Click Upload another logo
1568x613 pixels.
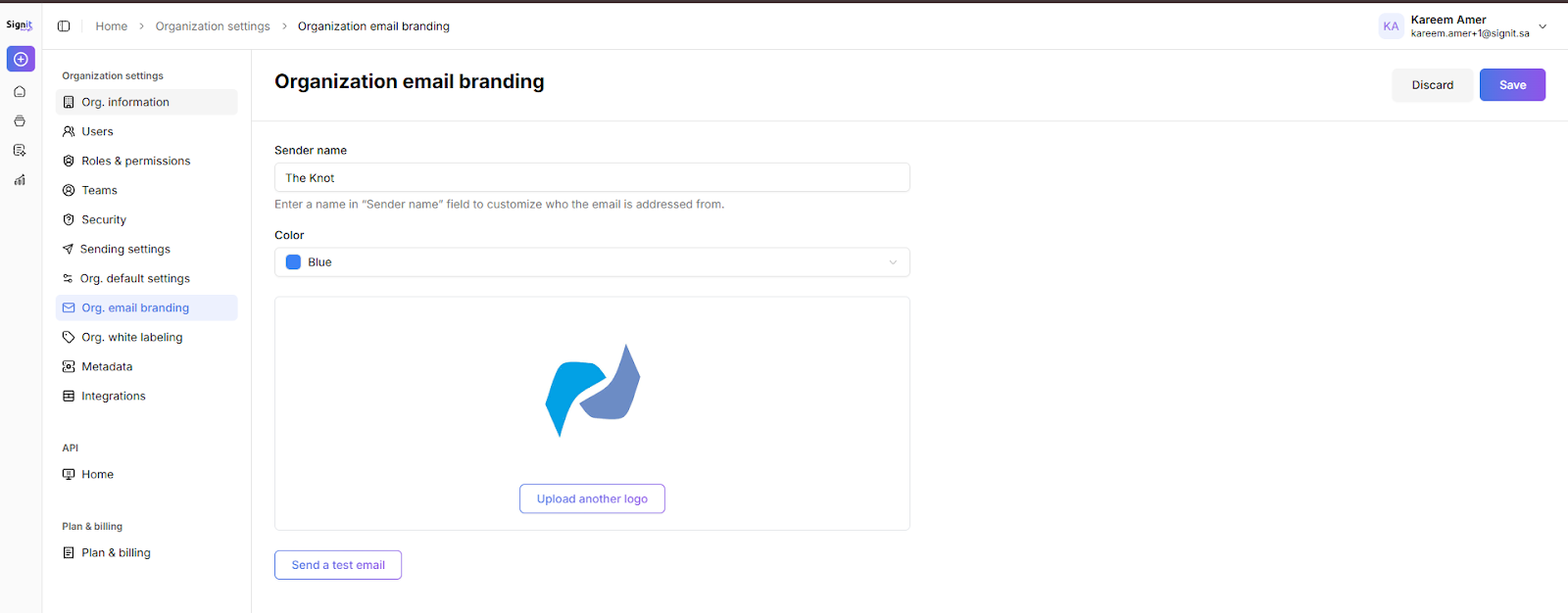pos(592,498)
